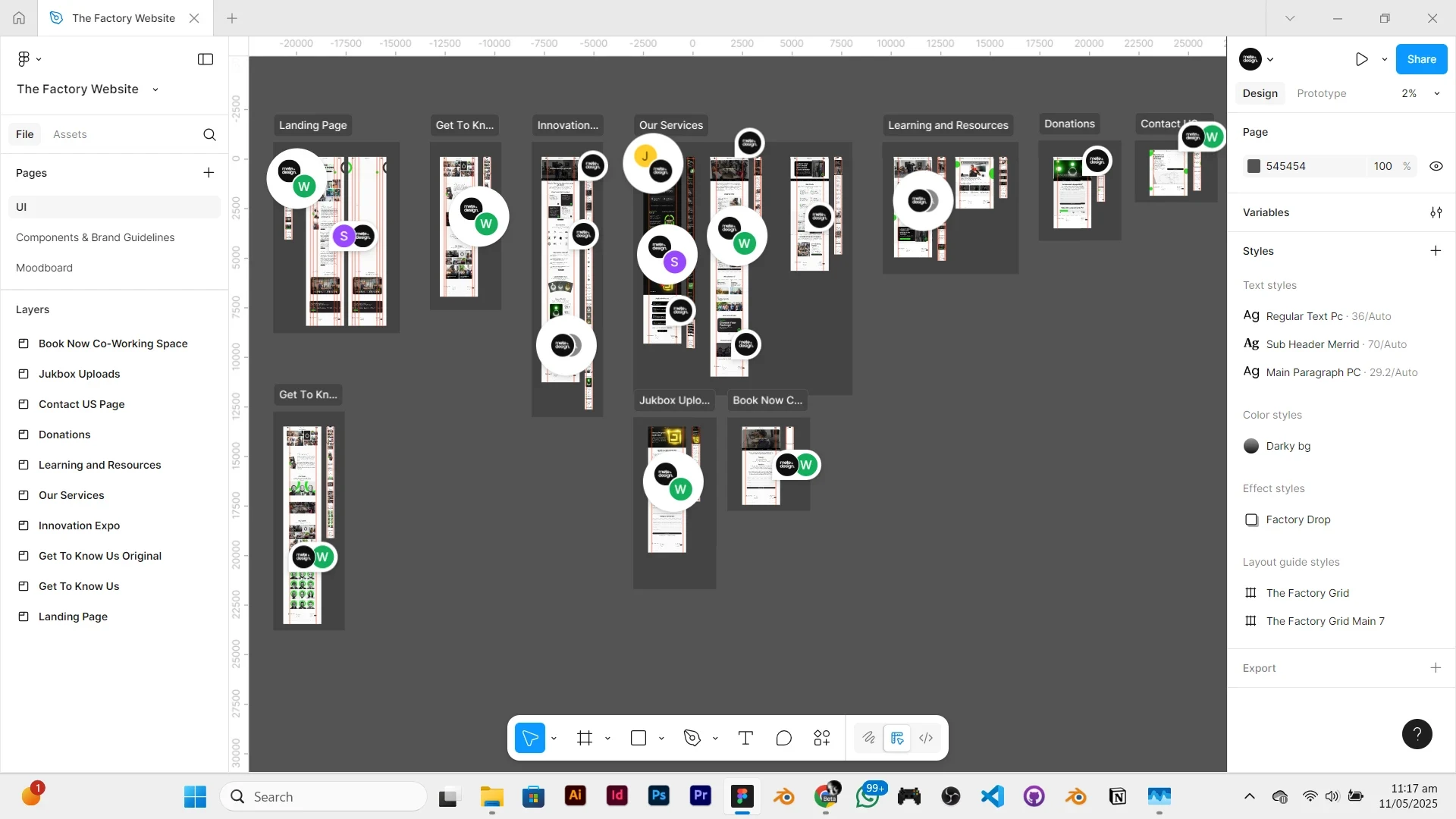Viewport: 1456px width, 819px height.
Task: Open The Factory Website file dropdown
Action: pos(155,89)
